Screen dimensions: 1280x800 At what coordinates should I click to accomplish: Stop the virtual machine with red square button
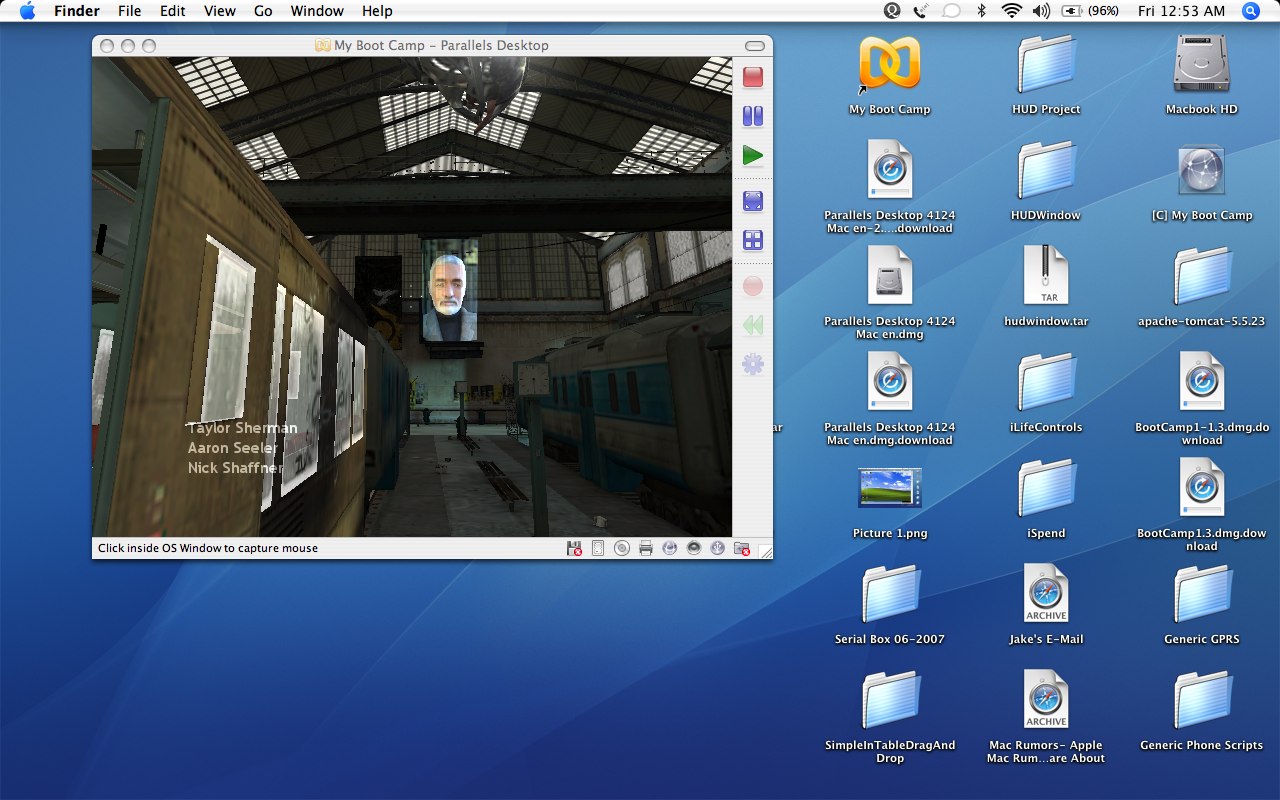[x=753, y=77]
